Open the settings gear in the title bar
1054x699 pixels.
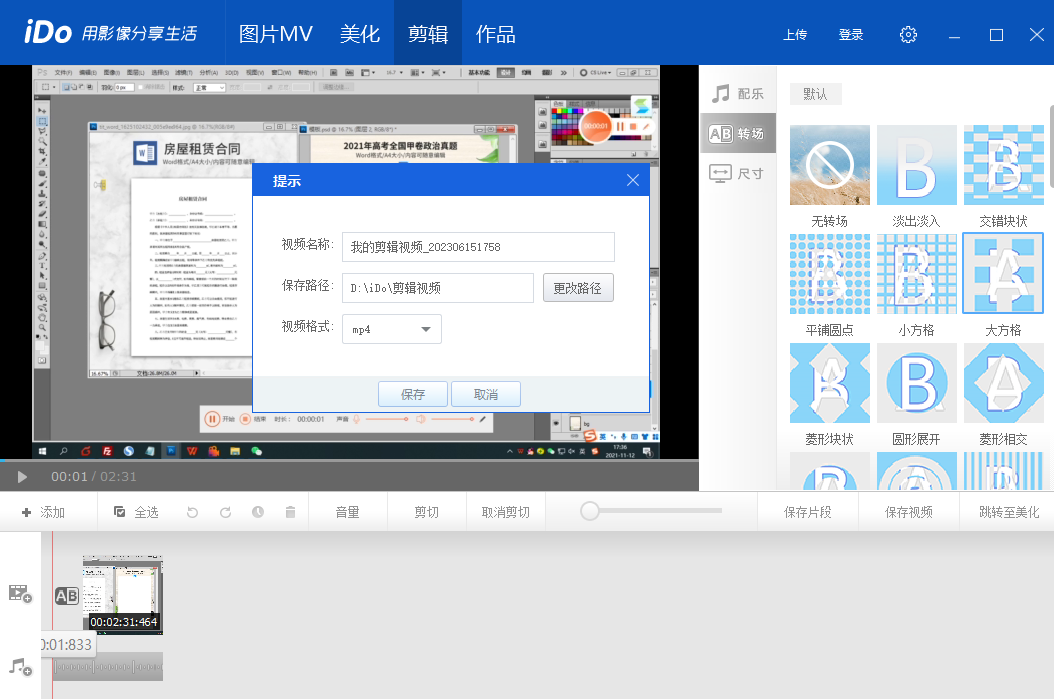[x=908, y=33]
